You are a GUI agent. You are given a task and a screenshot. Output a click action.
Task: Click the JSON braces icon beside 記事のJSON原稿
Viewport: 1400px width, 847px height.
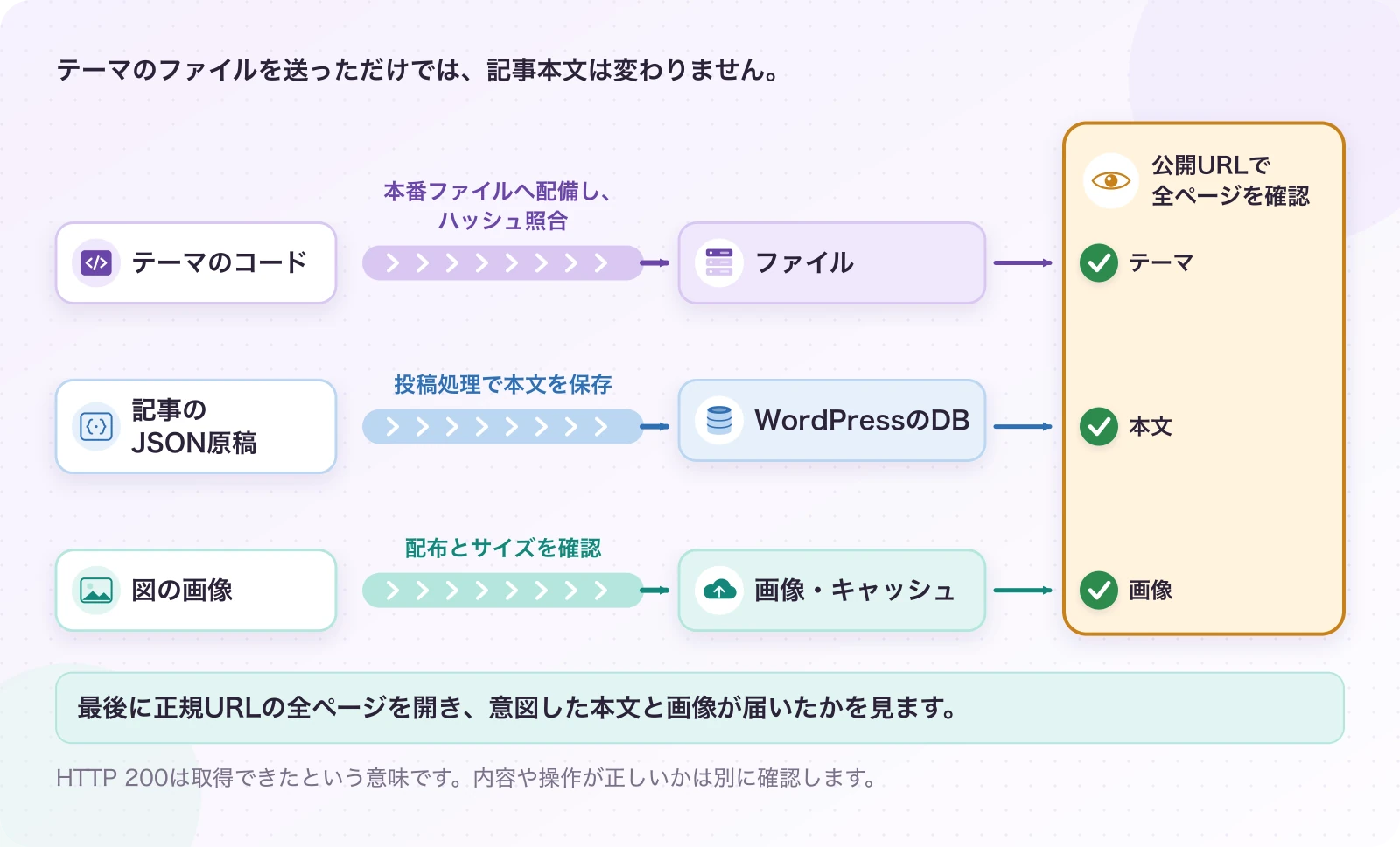click(x=96, y=427)
